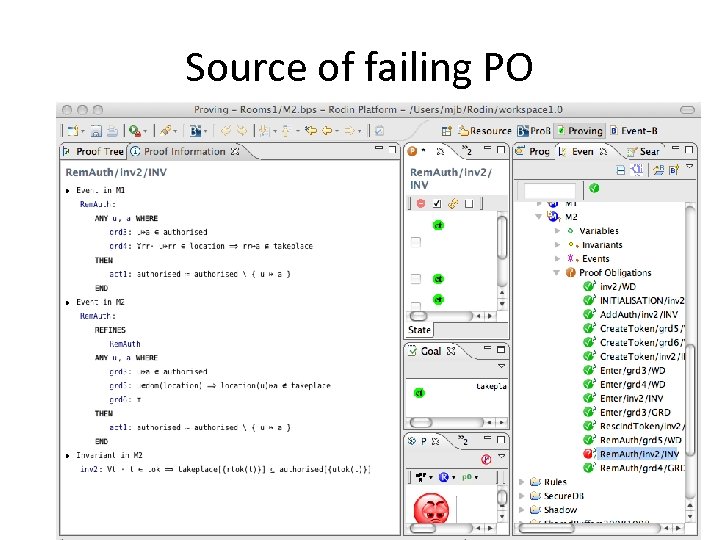The width and height of the screenshot is (720, 540).
Task: Click the explorer filter text field
Action: click(x=550, y=189)
